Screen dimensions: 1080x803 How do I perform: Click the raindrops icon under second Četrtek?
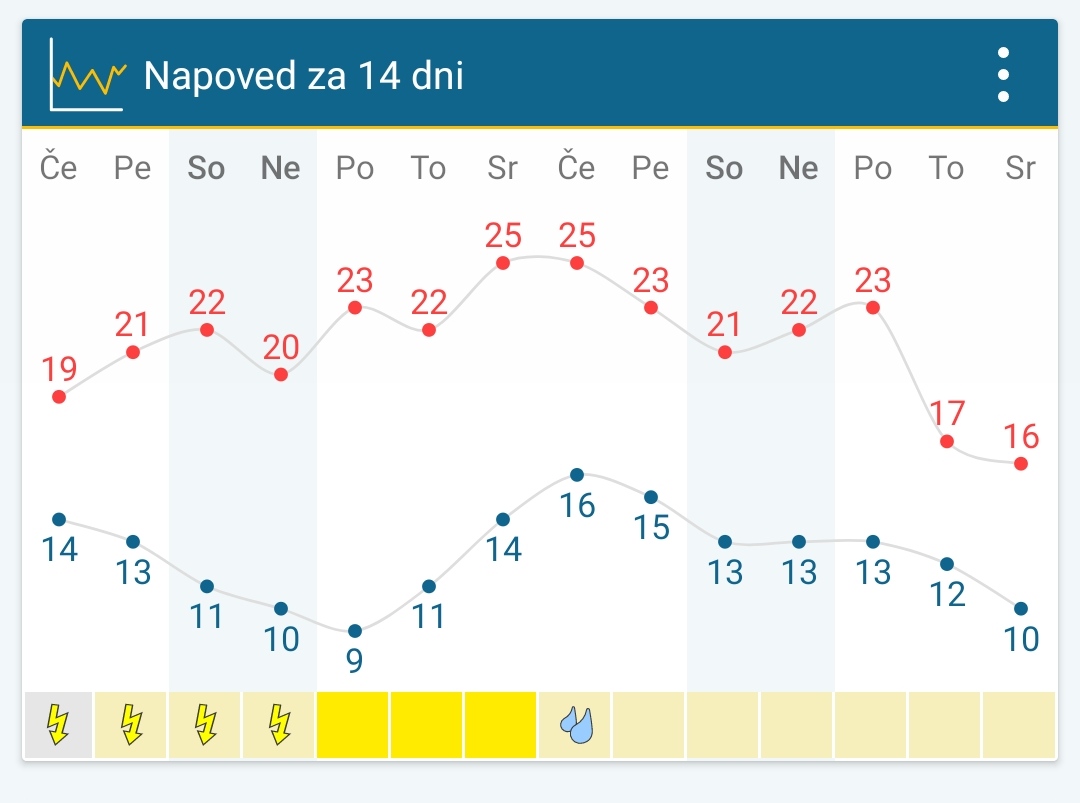(576, 725)
